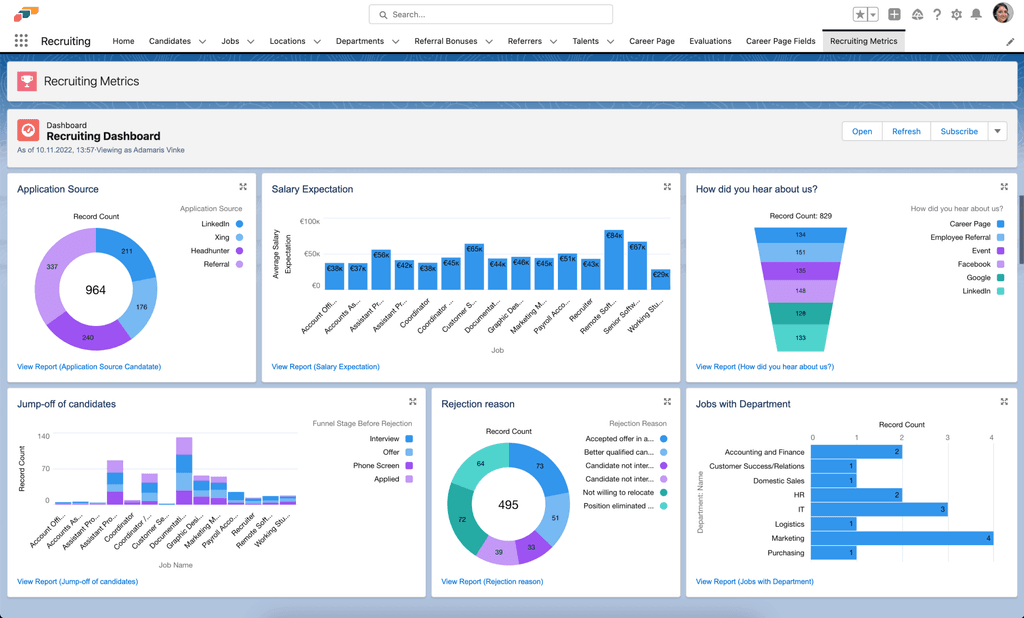Open the Trailhead guidance cloud icon
The height and width of the screenshot is (618, 1024).
tap(918, 14)
